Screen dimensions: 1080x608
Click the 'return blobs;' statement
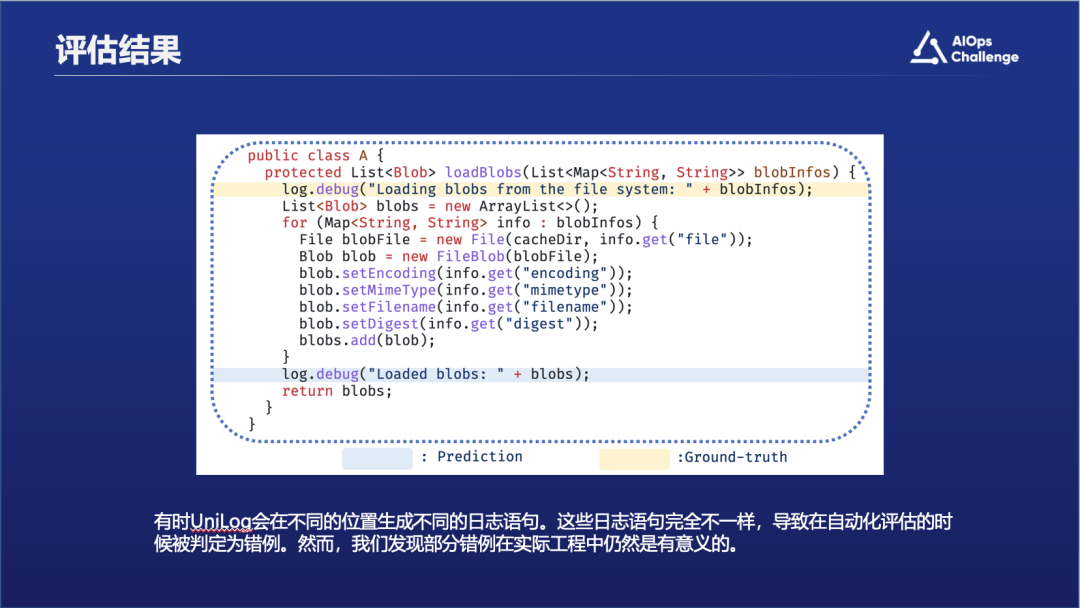tap(337, 391)
